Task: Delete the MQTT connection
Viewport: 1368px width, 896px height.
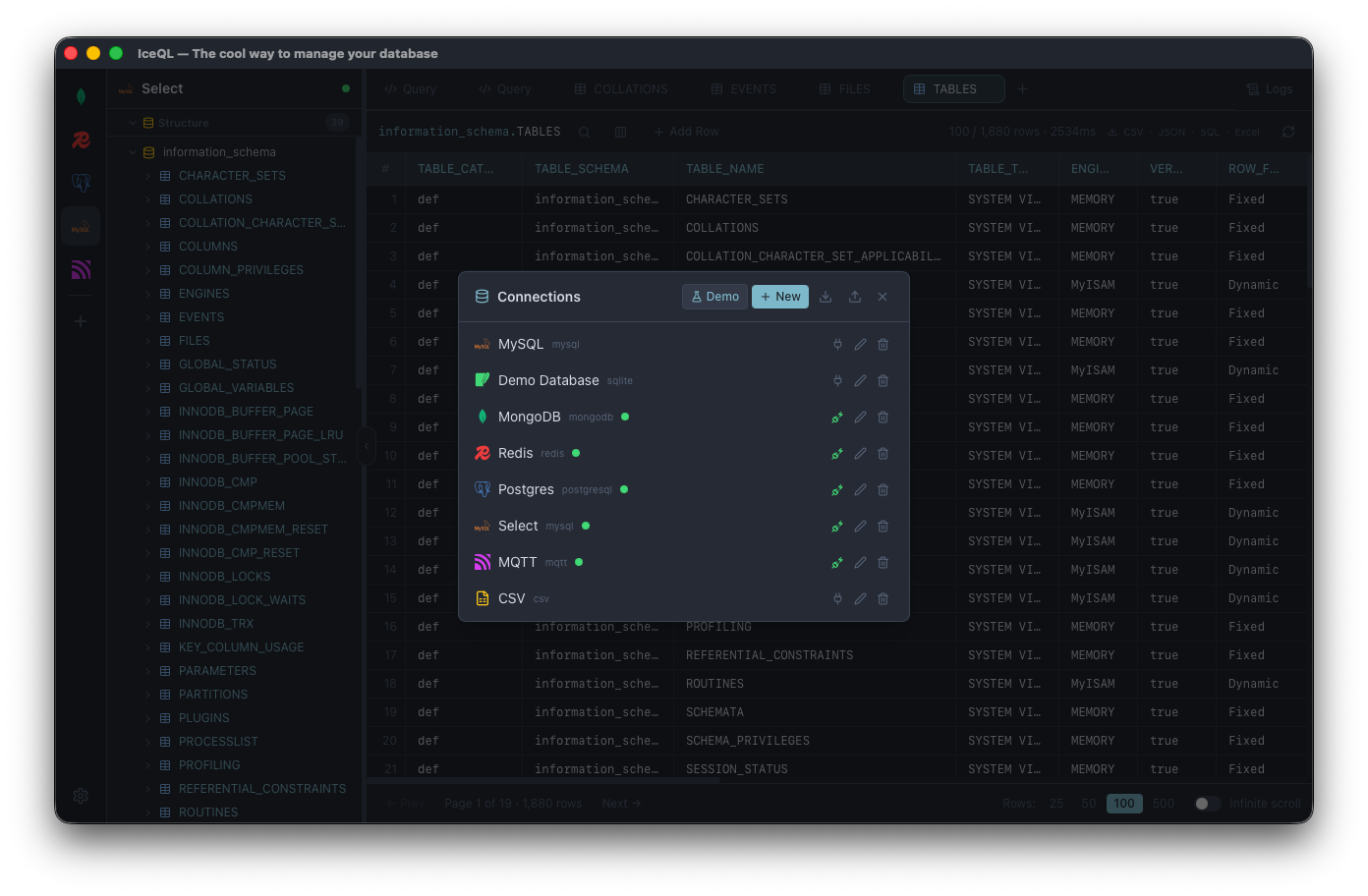Action: click(883, 563)
